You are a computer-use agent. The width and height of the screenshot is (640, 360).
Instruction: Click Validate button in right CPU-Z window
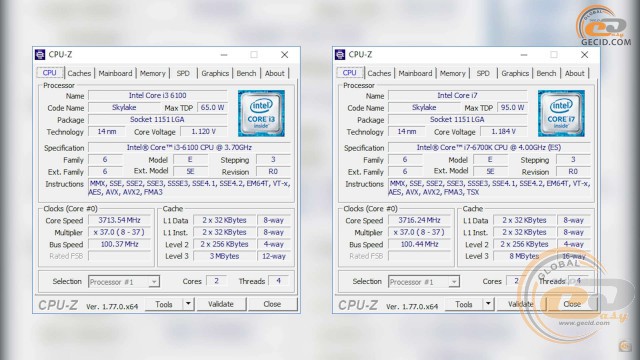[521, 304]
